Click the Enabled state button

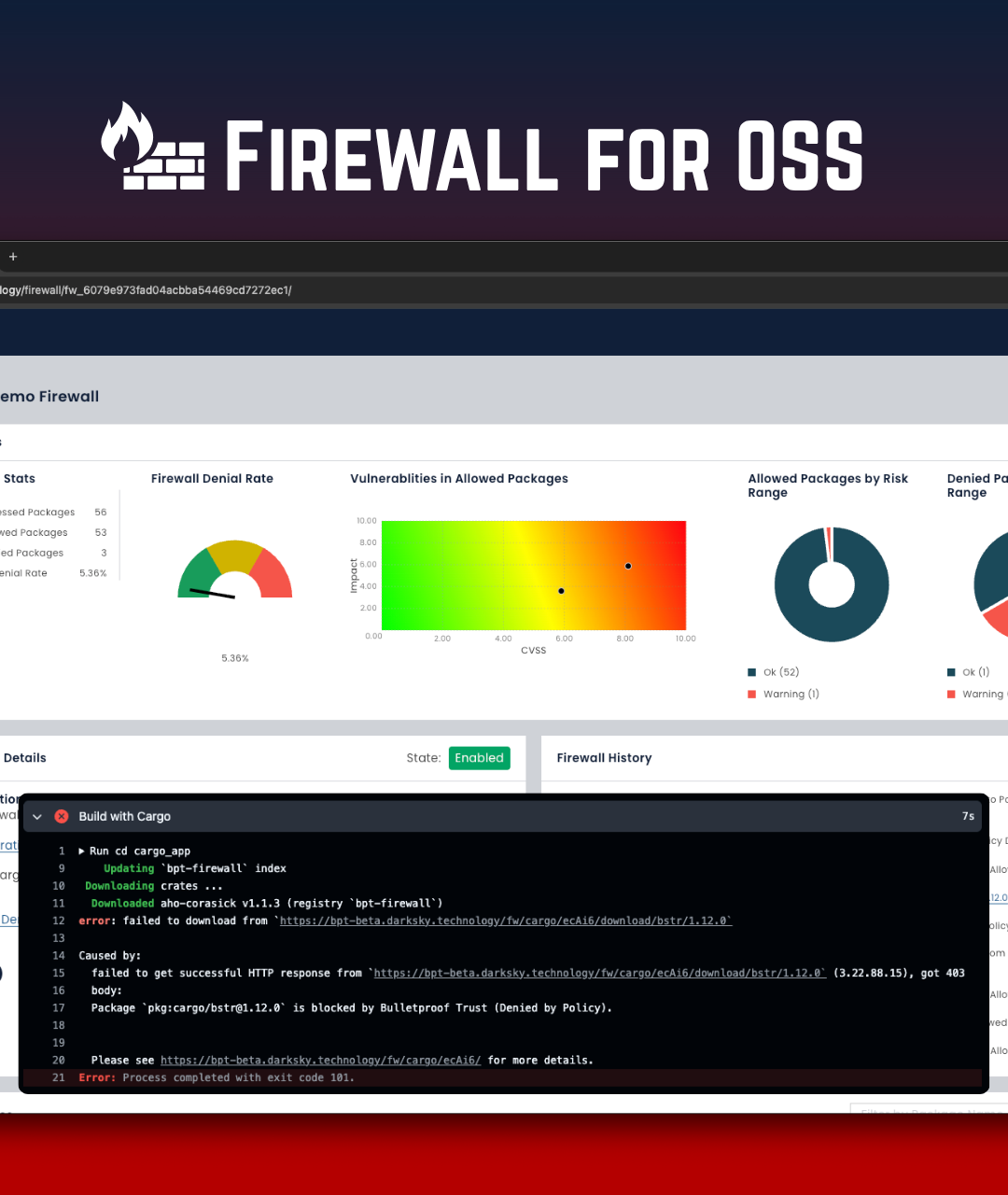click(x=480, y=758)
